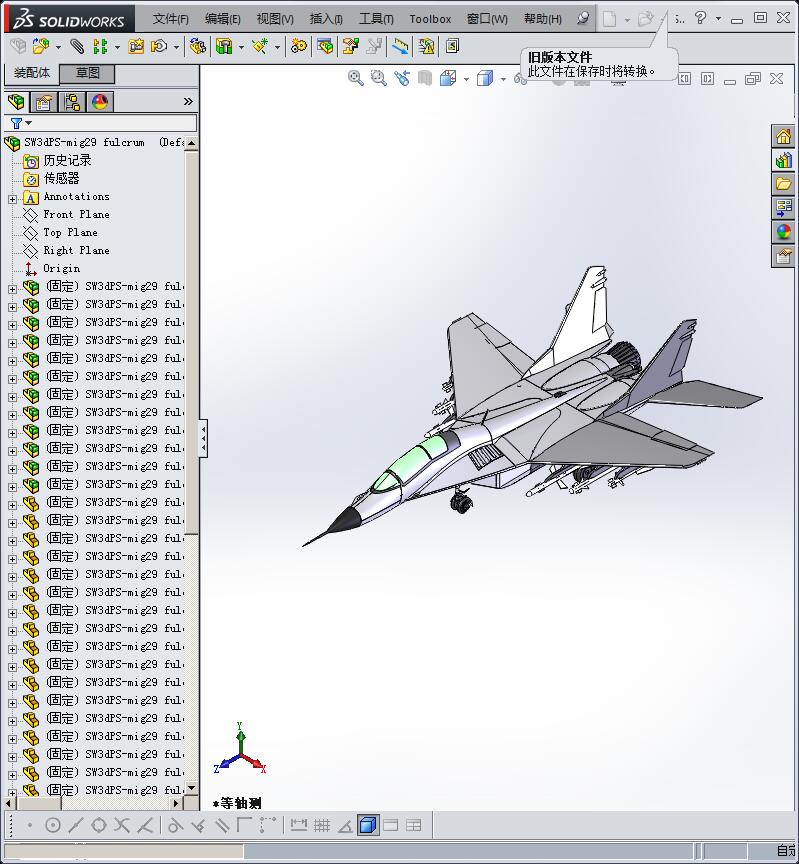Click the feature tree scroll down arrow

click(191, 788)
